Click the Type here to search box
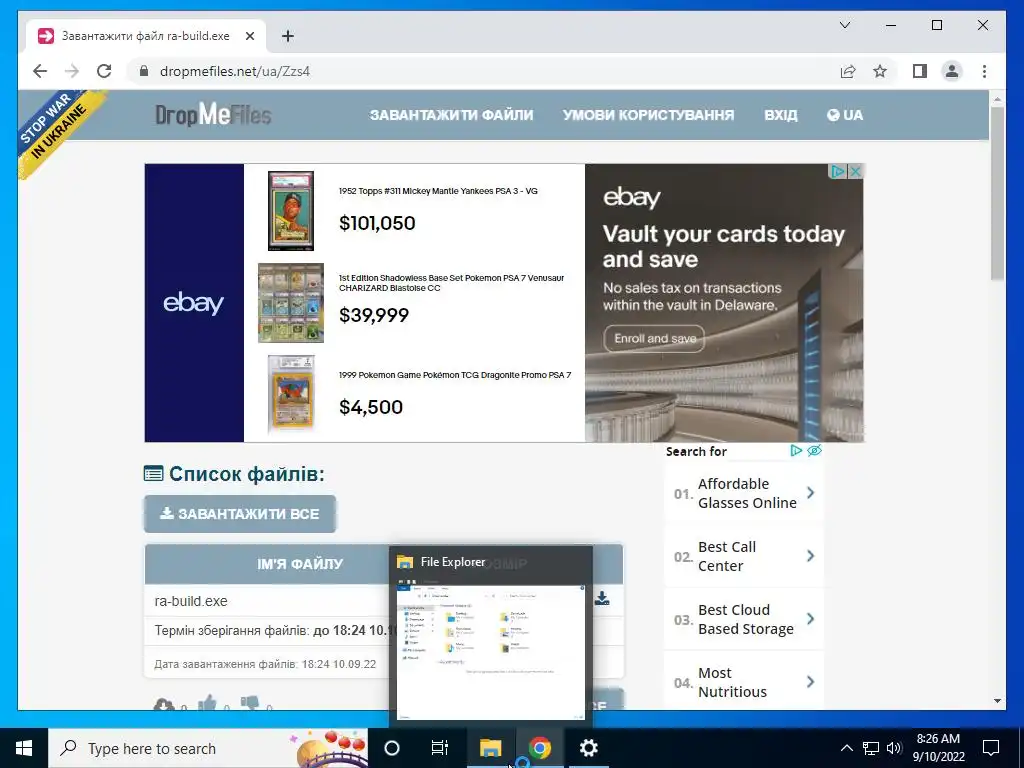 click(x=208, y=748)
